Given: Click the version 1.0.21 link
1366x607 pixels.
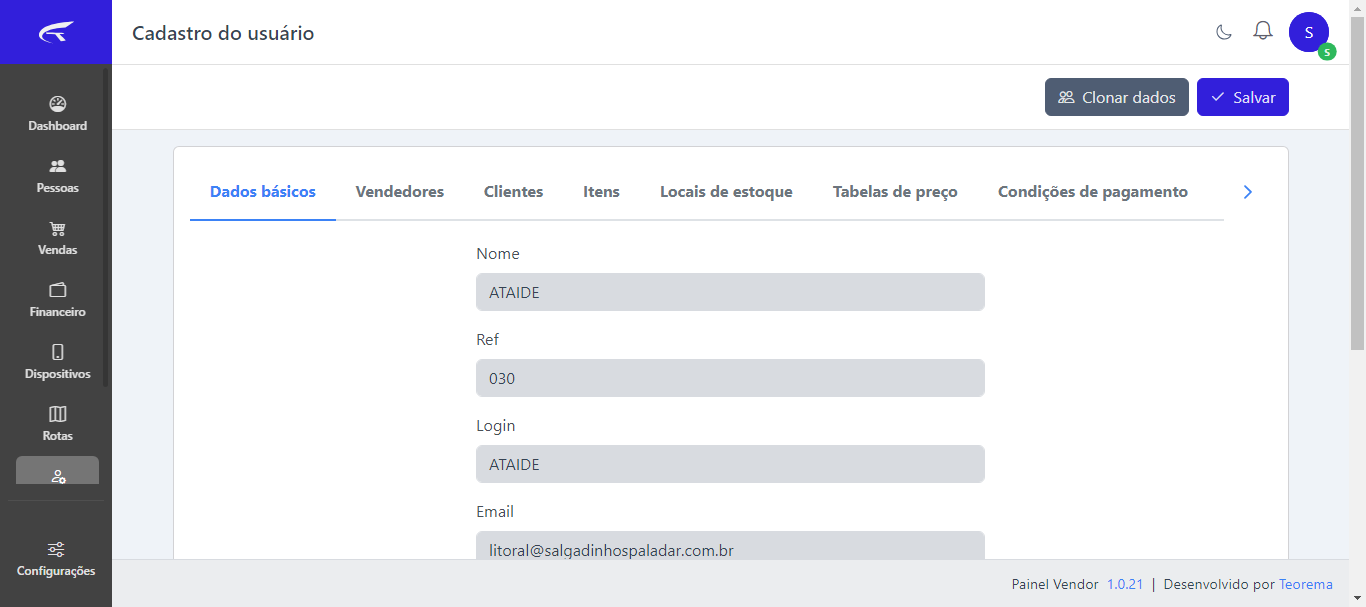Looking at the screenshot, I should coord(1125,584).
